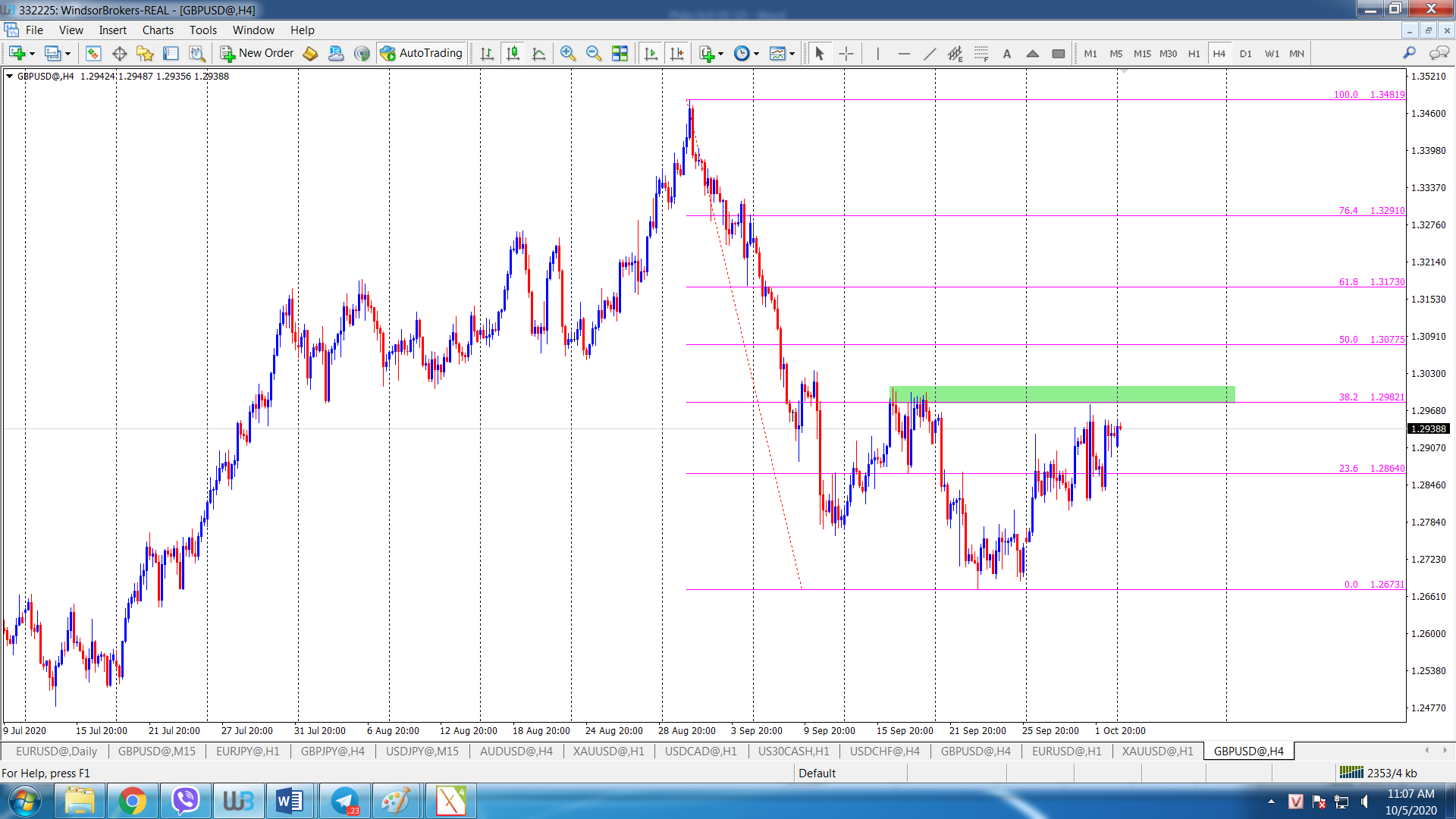
Task: Select the 61.8 Fibonacci level line
Action: coord(1045,287)
